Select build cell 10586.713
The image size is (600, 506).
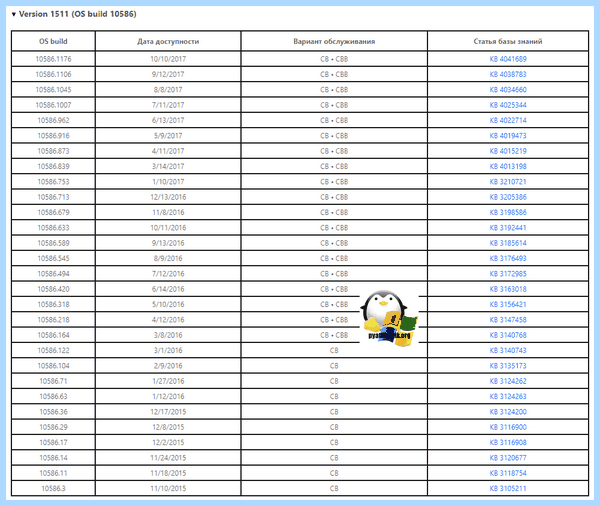[53, 197]
